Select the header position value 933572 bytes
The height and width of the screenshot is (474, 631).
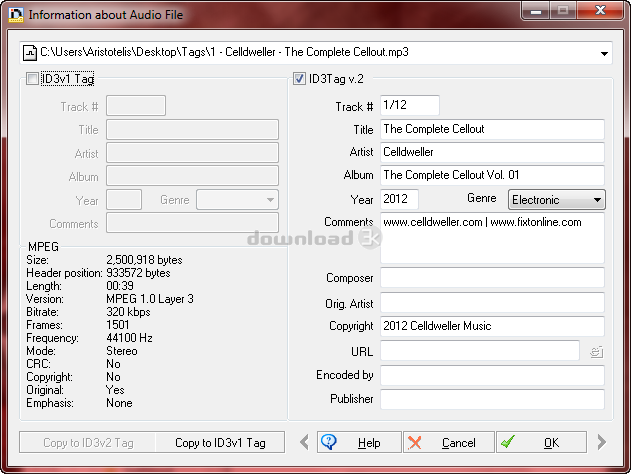pyautogui.click(x=138, y=273)
